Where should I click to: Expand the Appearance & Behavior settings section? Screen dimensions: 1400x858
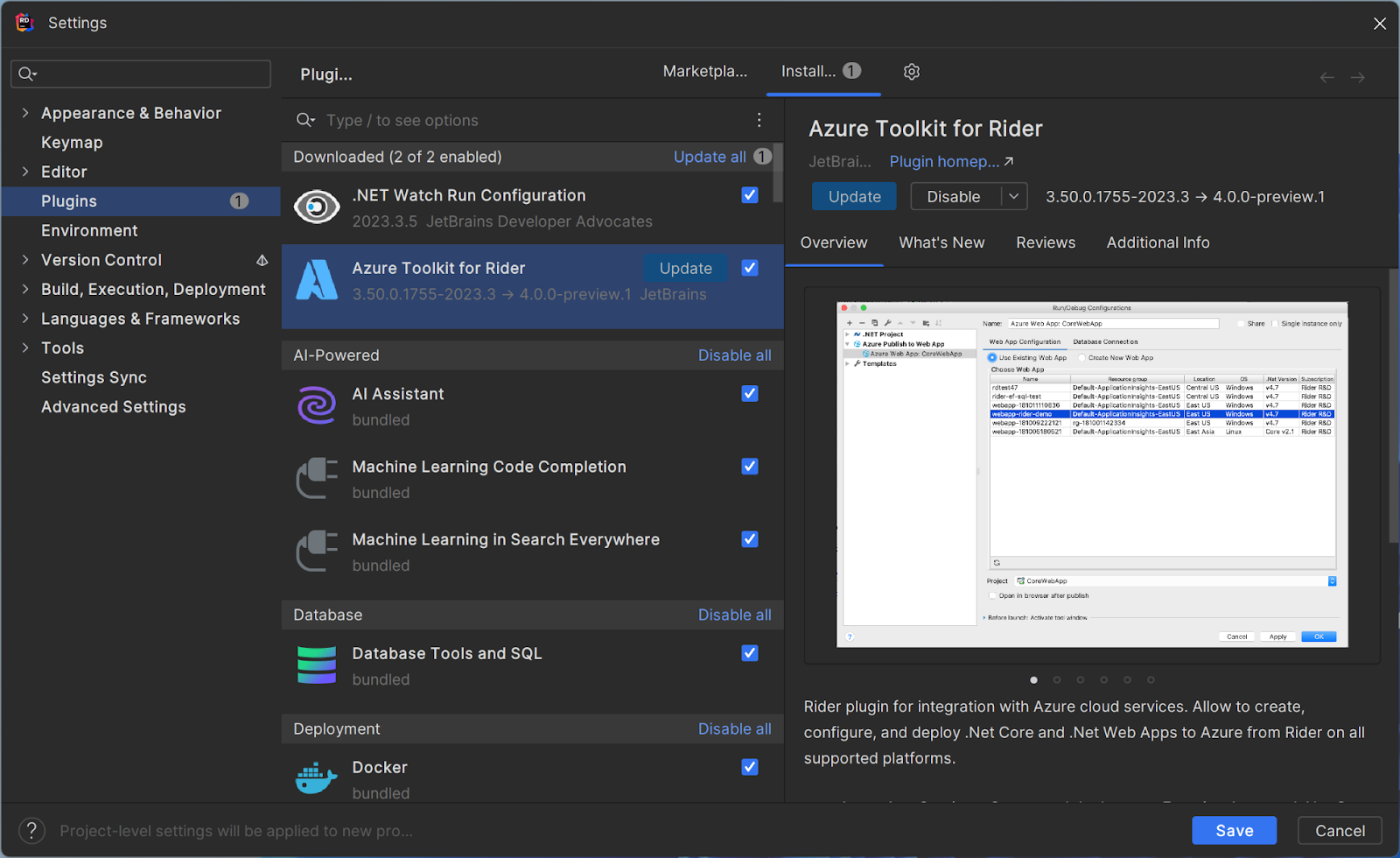25,113
